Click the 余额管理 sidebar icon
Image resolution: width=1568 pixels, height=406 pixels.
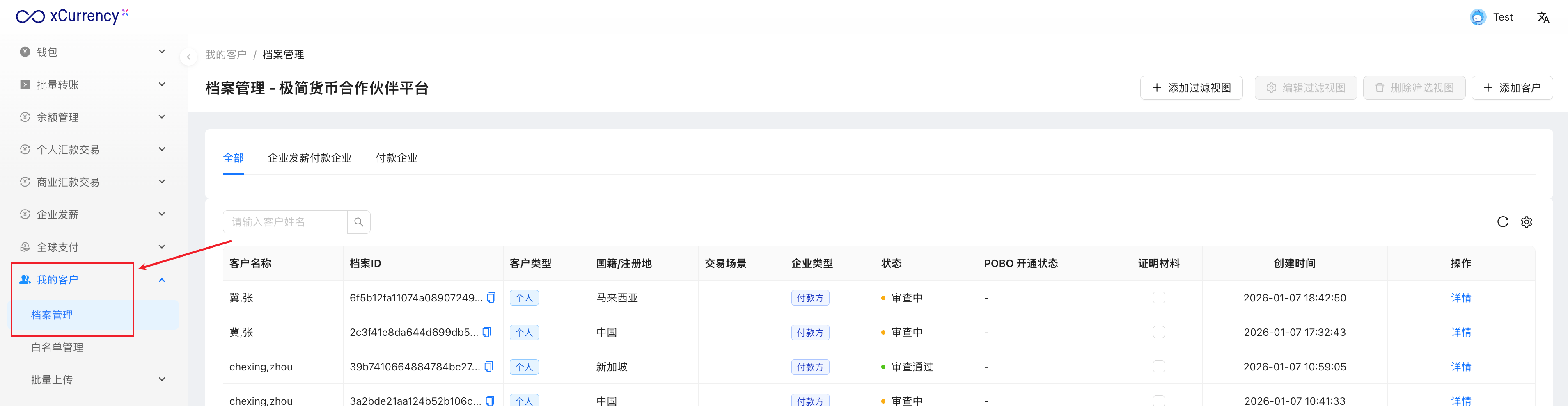[25, 117]
